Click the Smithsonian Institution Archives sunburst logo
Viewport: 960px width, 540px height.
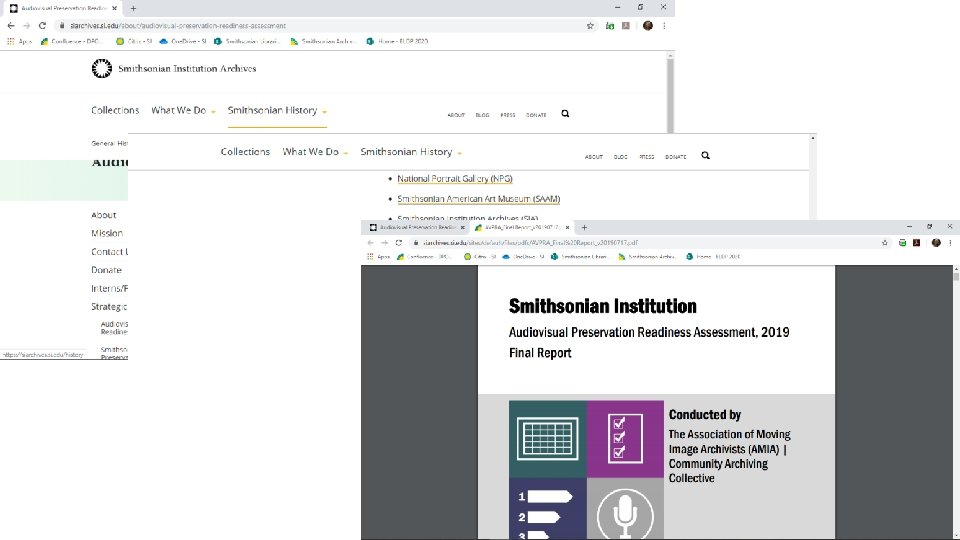[x=102, y=69]
